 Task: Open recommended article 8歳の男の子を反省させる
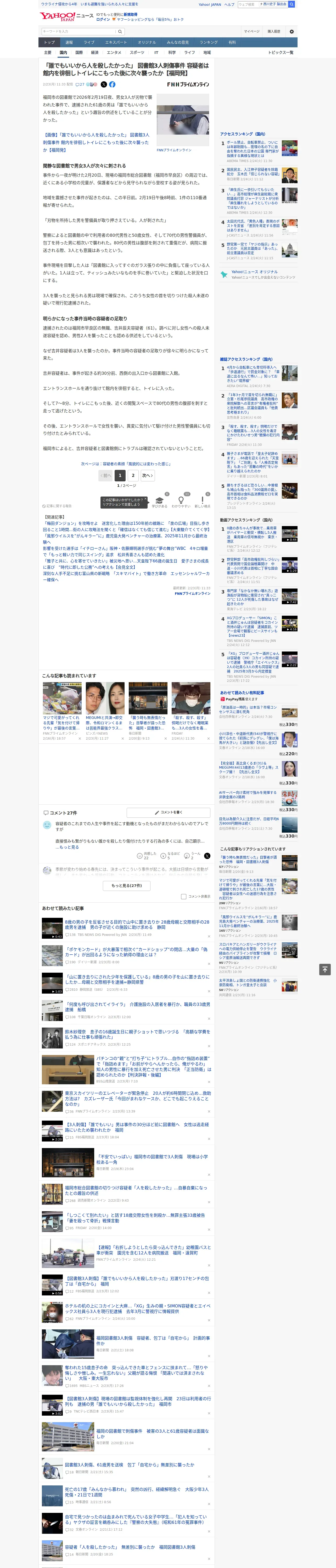(x=137, y=925)
